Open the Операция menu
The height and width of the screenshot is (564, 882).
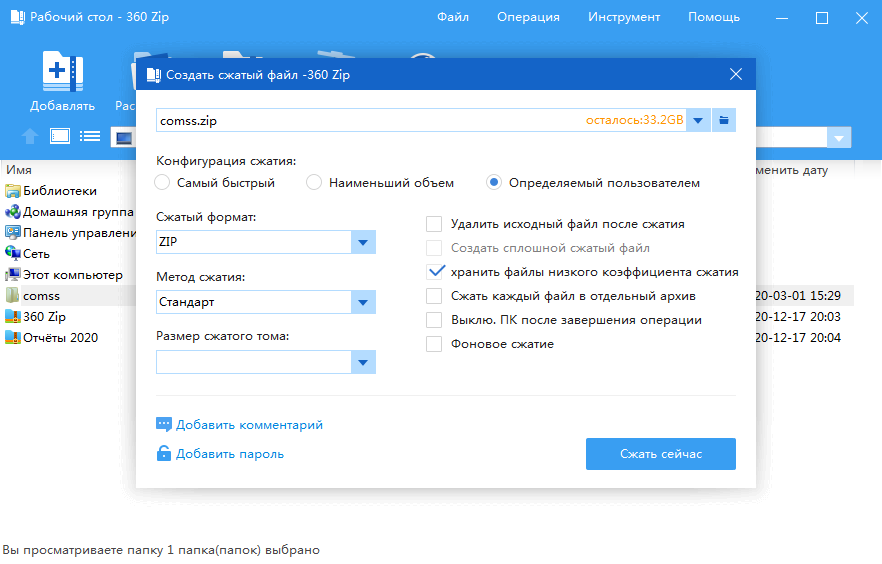[528, 17]
